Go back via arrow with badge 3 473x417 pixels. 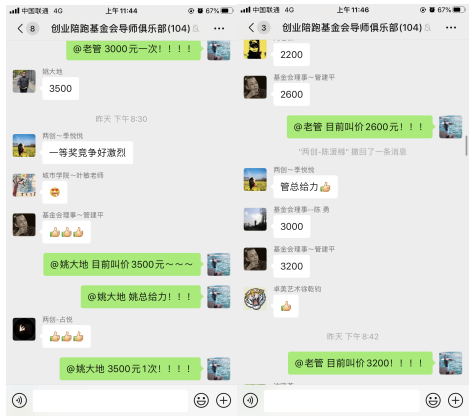coord(259,28)
